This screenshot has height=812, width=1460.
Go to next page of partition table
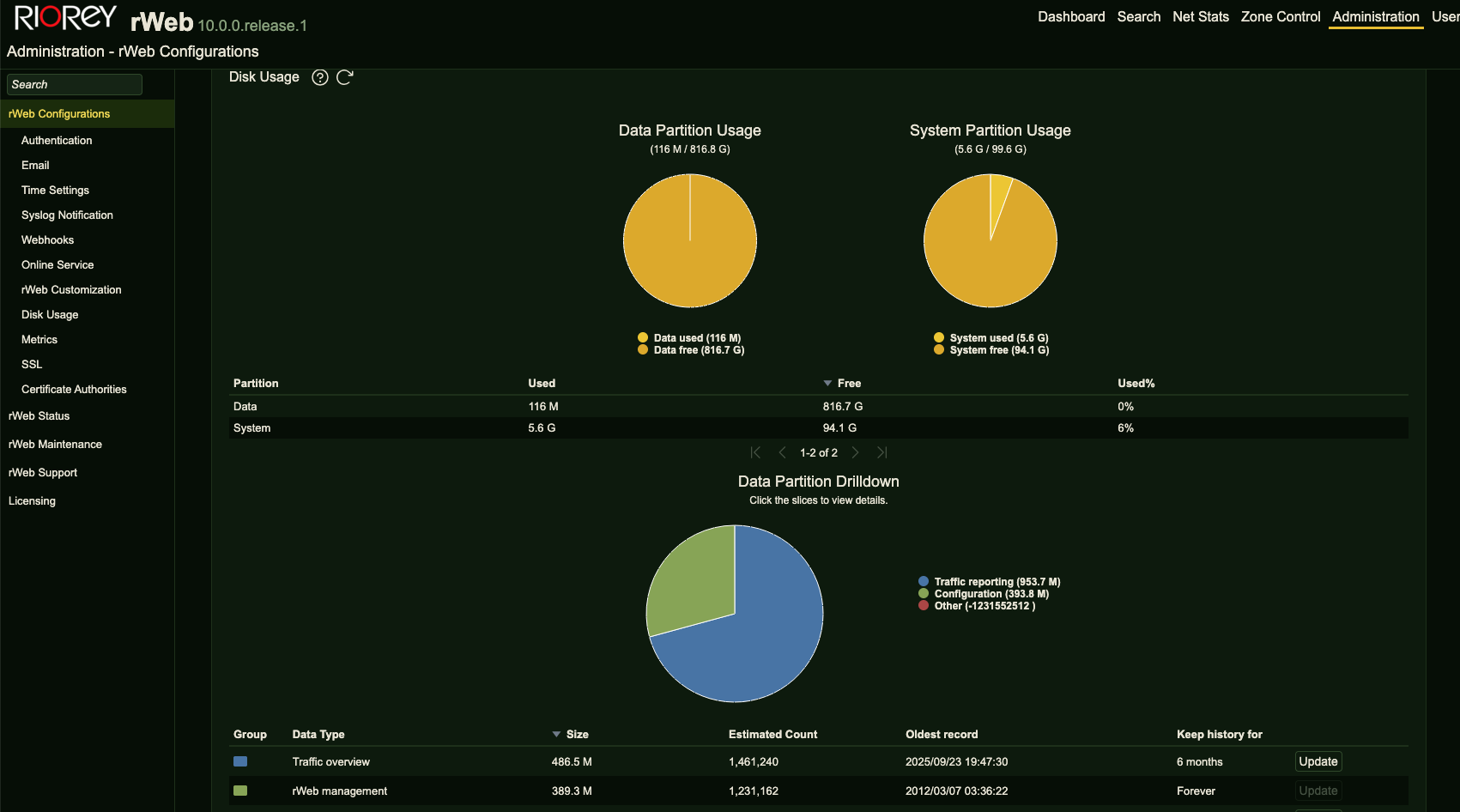pos(855,452)
